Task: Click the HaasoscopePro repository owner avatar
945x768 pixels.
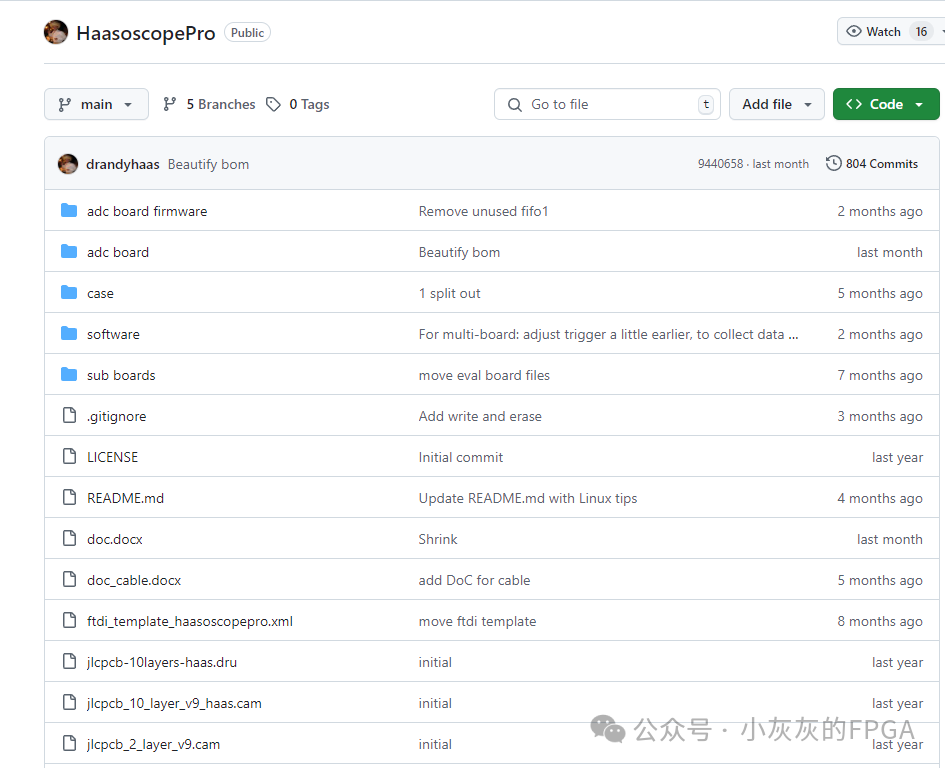Action: click(x=56, y=32)
